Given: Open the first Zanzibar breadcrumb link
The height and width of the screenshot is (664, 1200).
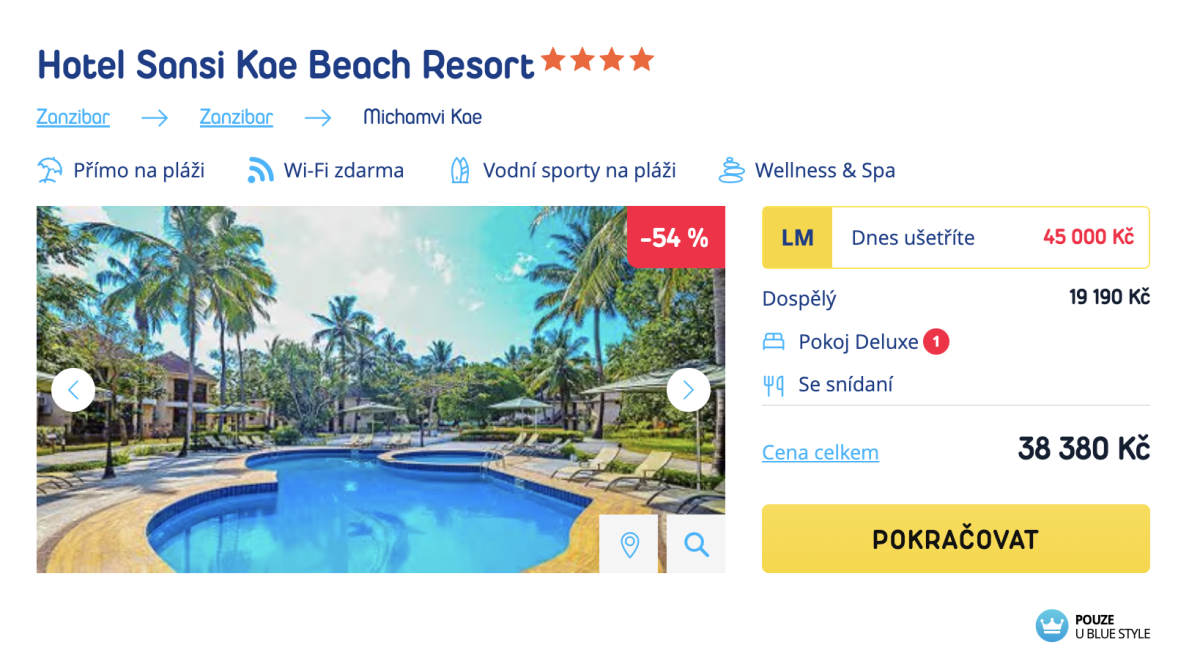Looking at the screenshot, I should click(x=73, y=117).
